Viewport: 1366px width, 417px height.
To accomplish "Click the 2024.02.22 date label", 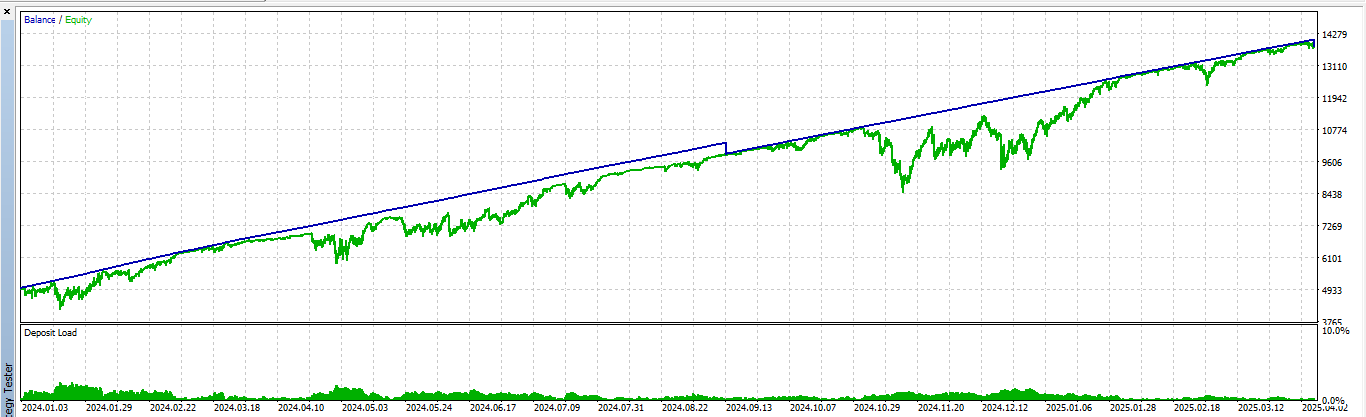I will pos(174,408).
